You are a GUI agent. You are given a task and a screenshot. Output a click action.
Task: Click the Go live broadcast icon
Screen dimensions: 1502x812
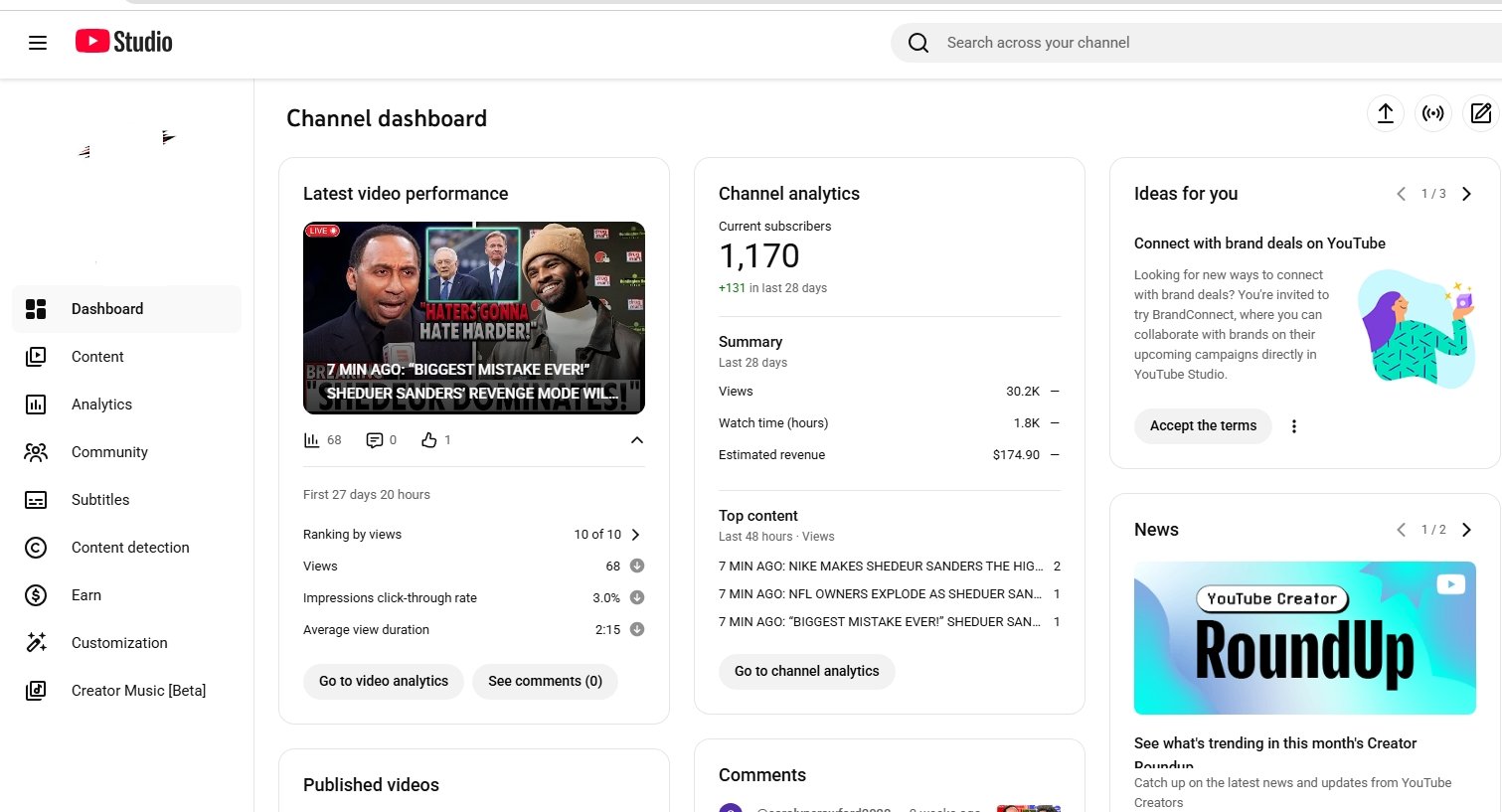pyautogui.click(x=1432, y=113)
